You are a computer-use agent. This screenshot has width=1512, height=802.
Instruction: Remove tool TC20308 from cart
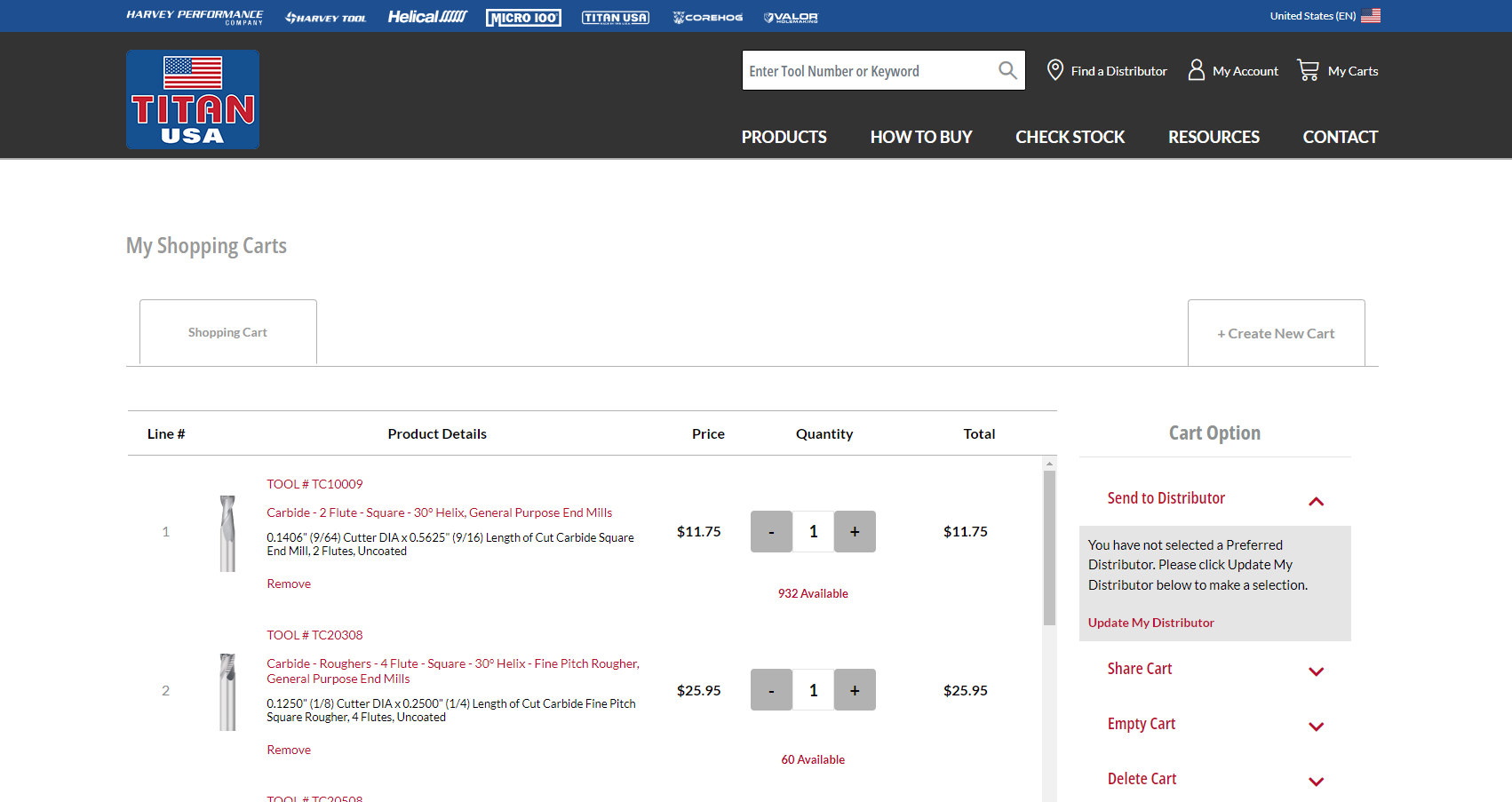(288, 749)
